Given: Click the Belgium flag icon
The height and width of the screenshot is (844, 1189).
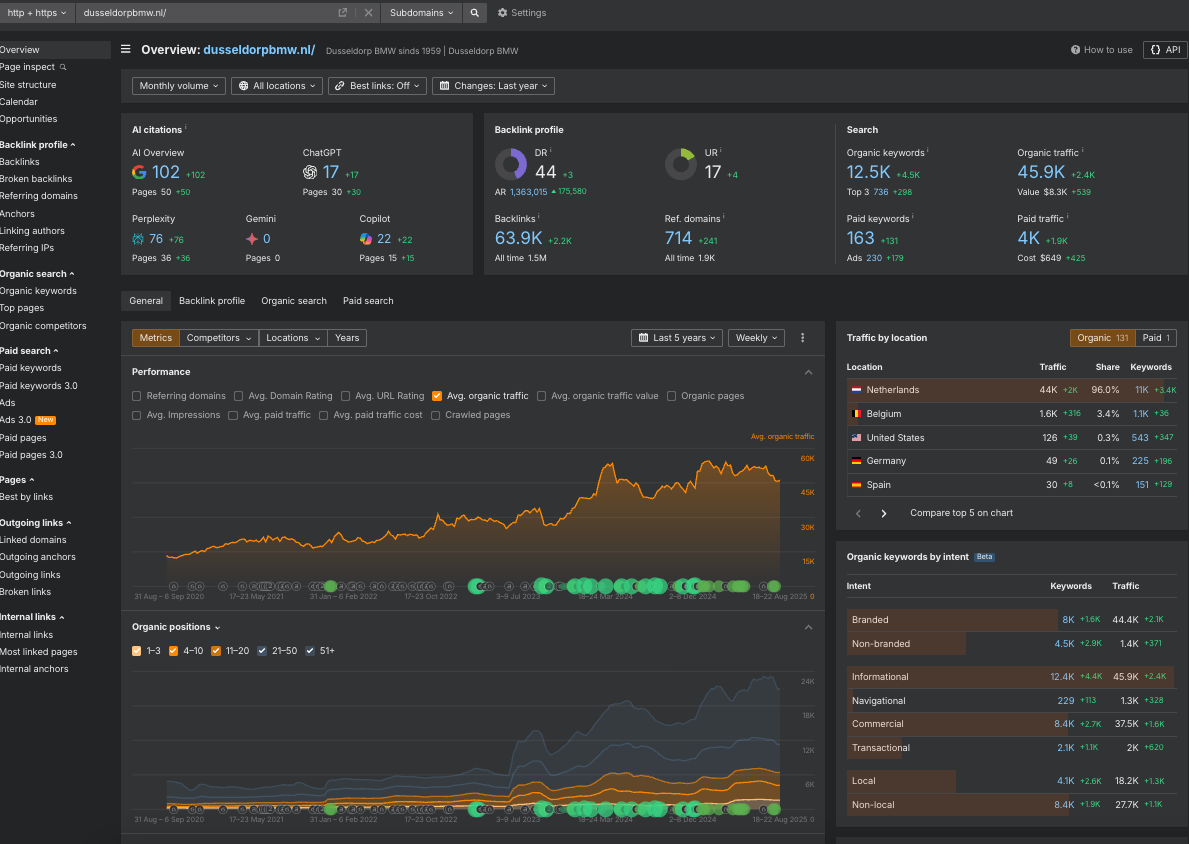Looking at the screenshot, I should [856, 414].
